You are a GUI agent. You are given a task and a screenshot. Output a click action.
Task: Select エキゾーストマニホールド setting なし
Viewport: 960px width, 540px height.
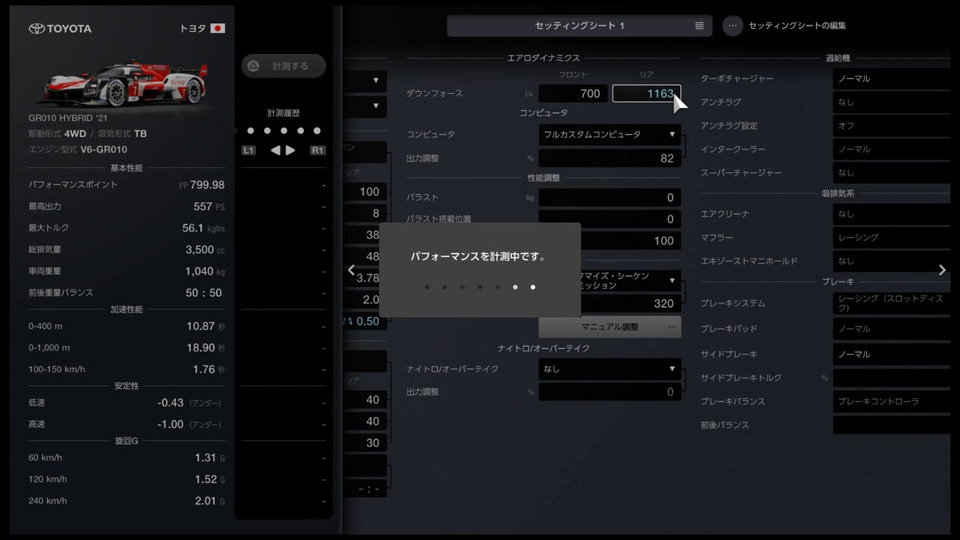pos(891,261)
